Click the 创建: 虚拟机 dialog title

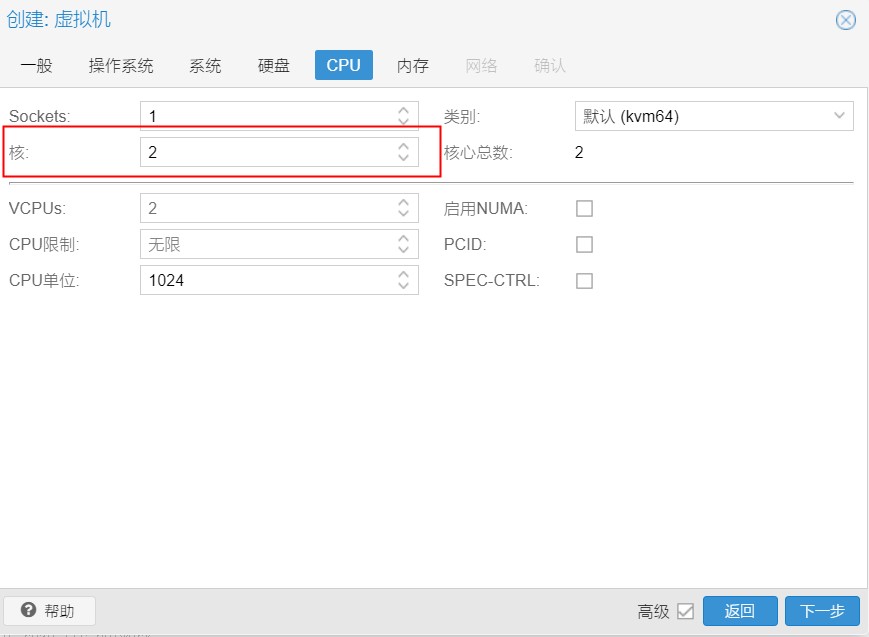[59, 19]
